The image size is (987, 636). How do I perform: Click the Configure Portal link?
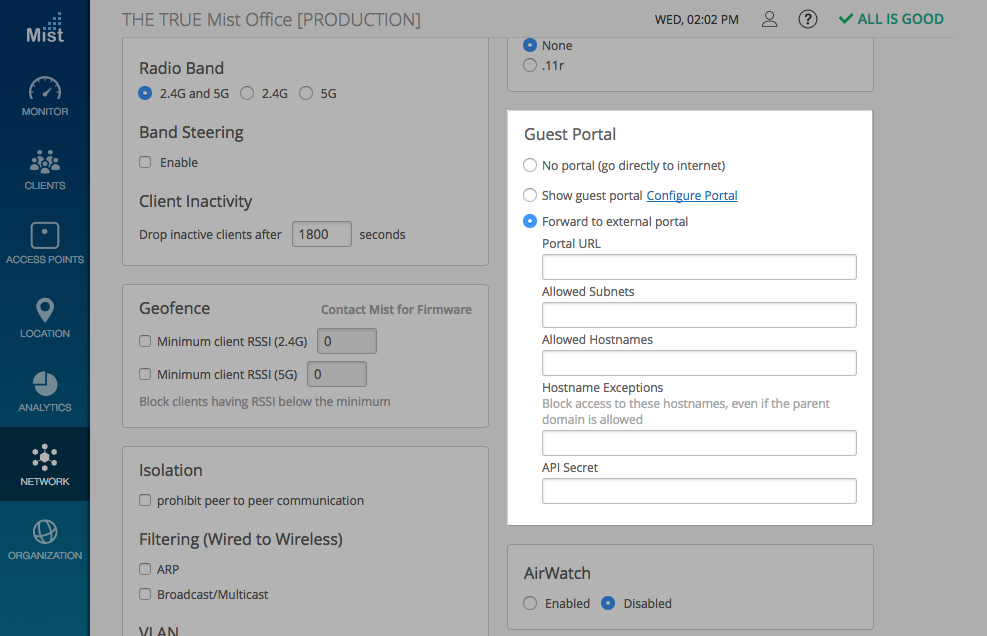pyautogui.click(x=692, y=195)
